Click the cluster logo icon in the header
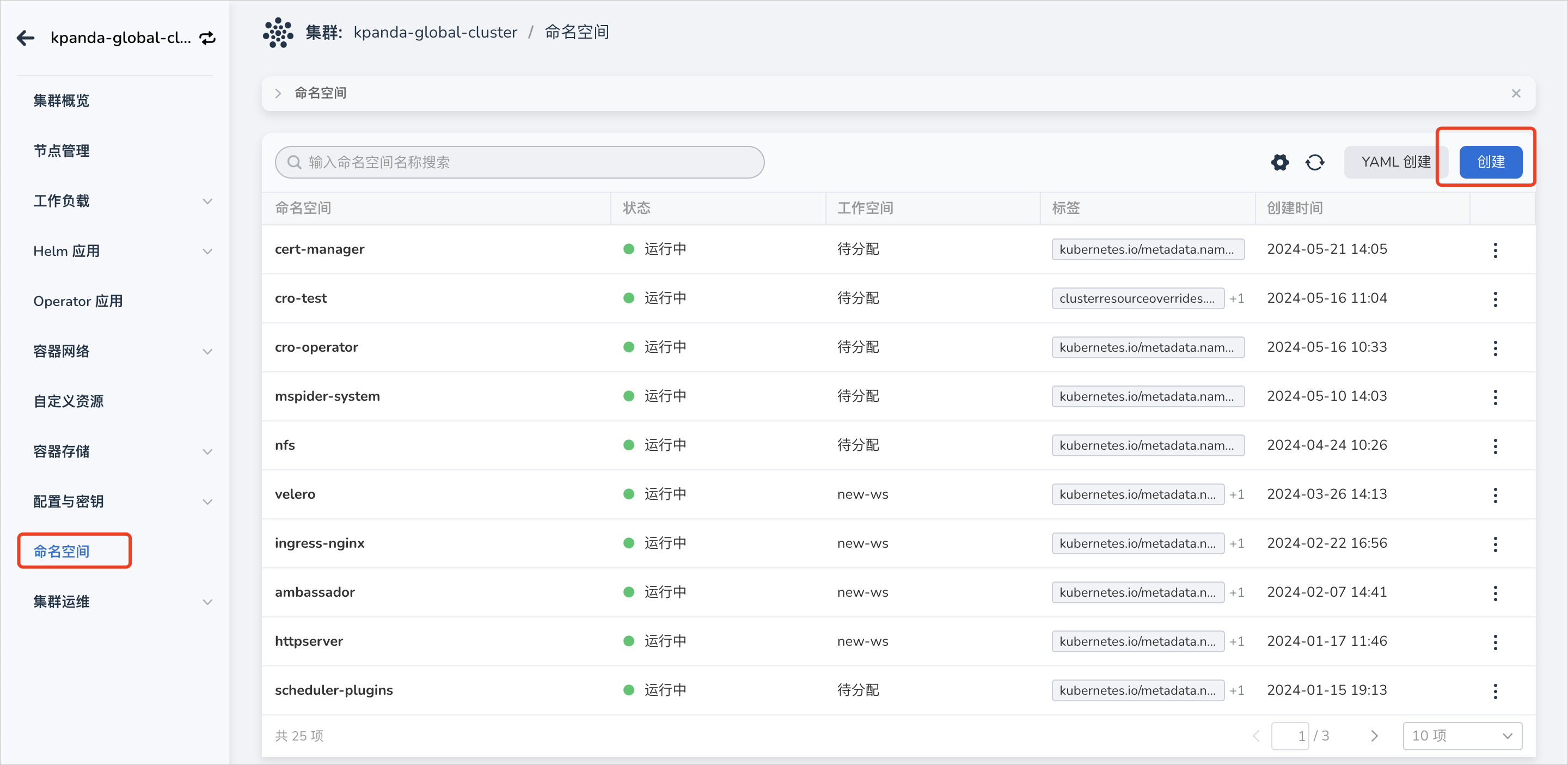This screenshot has width=1568, height=765. (278, 32)
